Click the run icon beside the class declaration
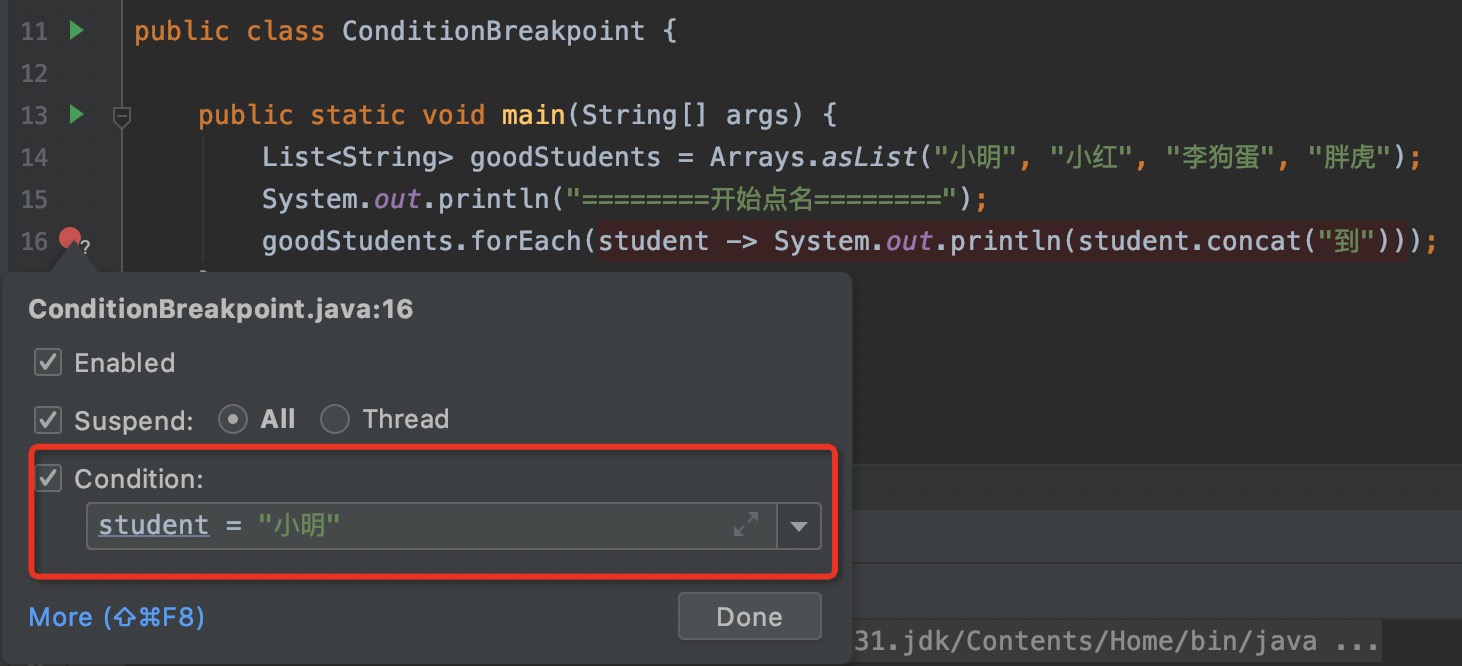Screen dimensions: 1462x666 [x=76, y=31]
